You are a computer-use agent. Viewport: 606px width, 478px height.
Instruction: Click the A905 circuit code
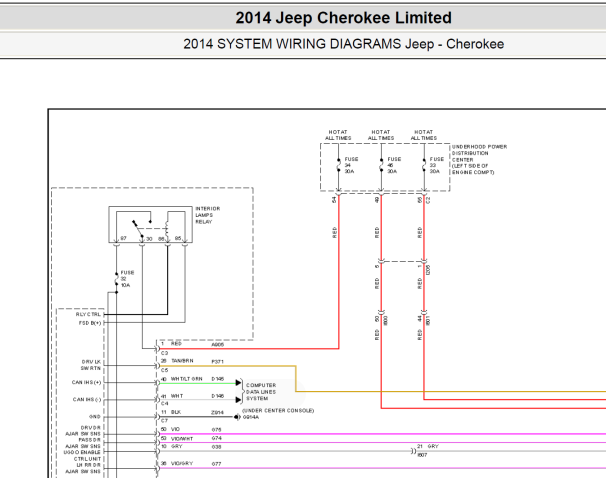click(x=218, y=344)
